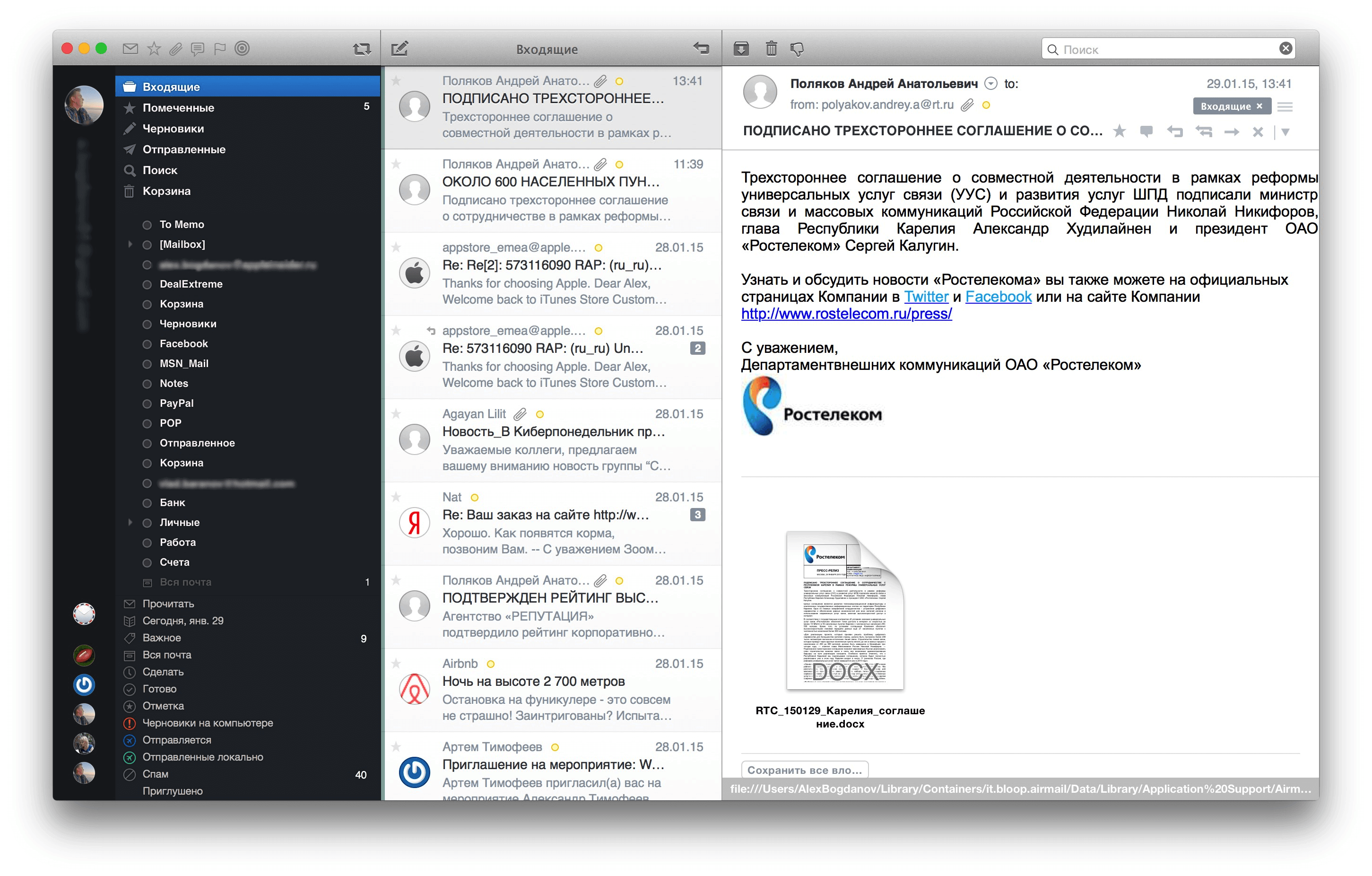Viewport: 1372px width, 876px height.
Task: Click the conversation filter speech bubble icon
Action: (x=197, y=50)
